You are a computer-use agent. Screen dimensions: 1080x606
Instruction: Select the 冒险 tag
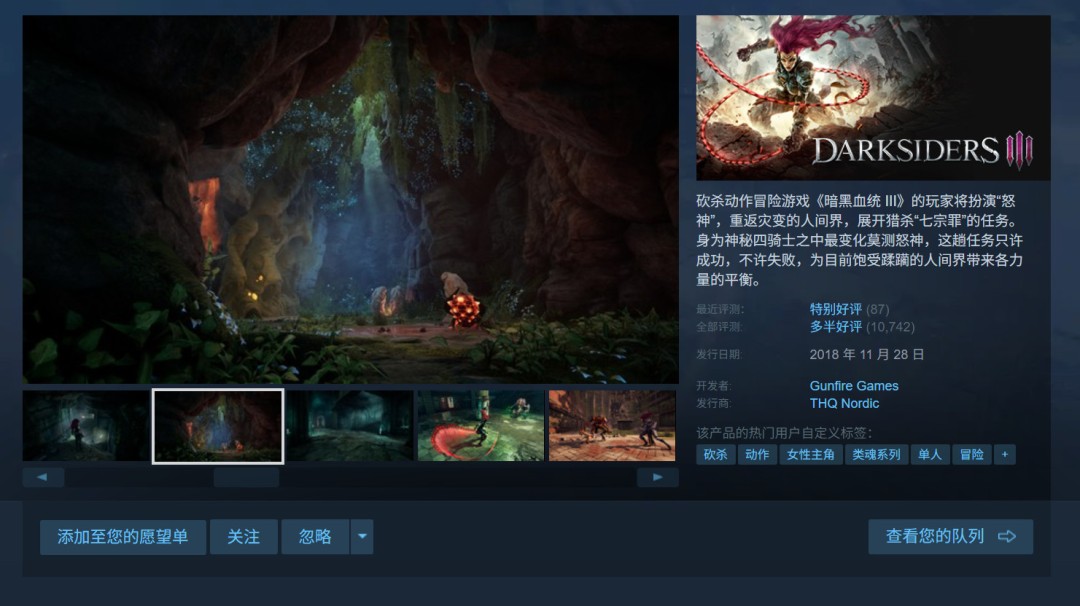pos(972,454)
